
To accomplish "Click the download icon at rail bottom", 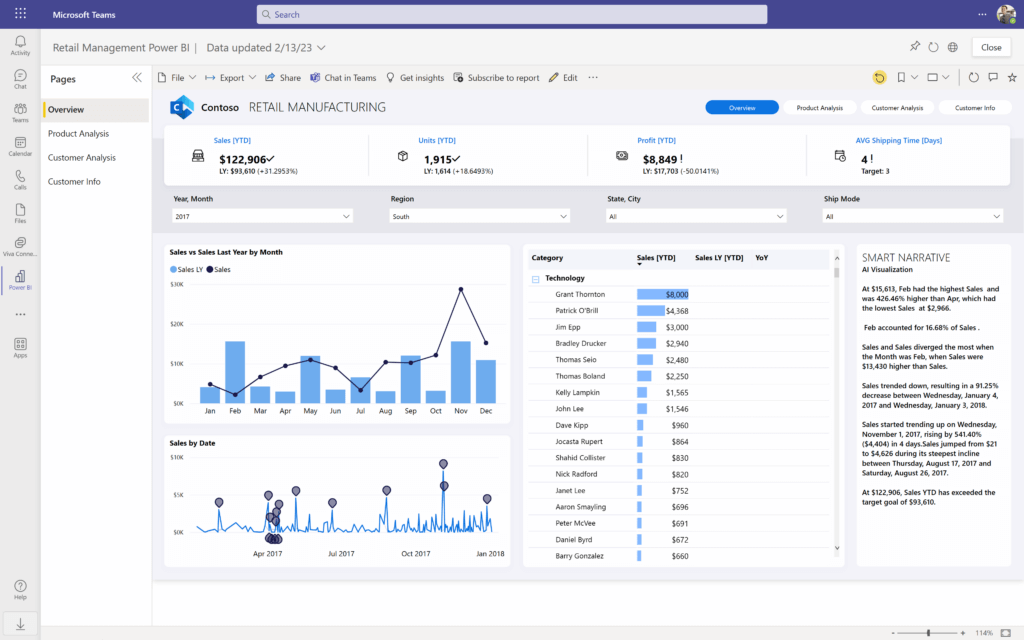I will coord(20,624).
